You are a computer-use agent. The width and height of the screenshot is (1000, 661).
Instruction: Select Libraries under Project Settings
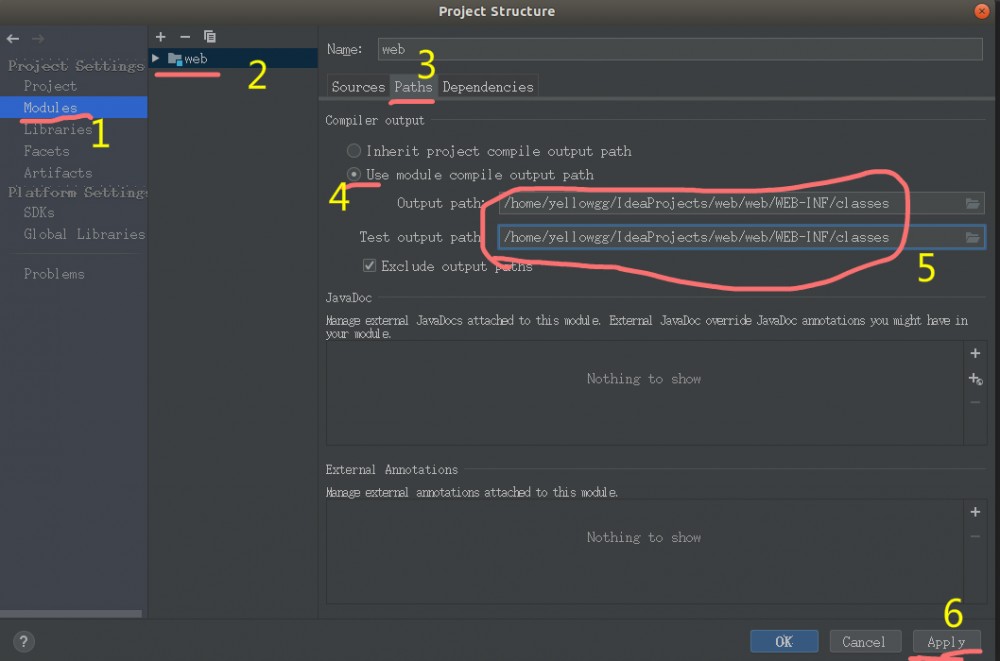coord(58,129)
